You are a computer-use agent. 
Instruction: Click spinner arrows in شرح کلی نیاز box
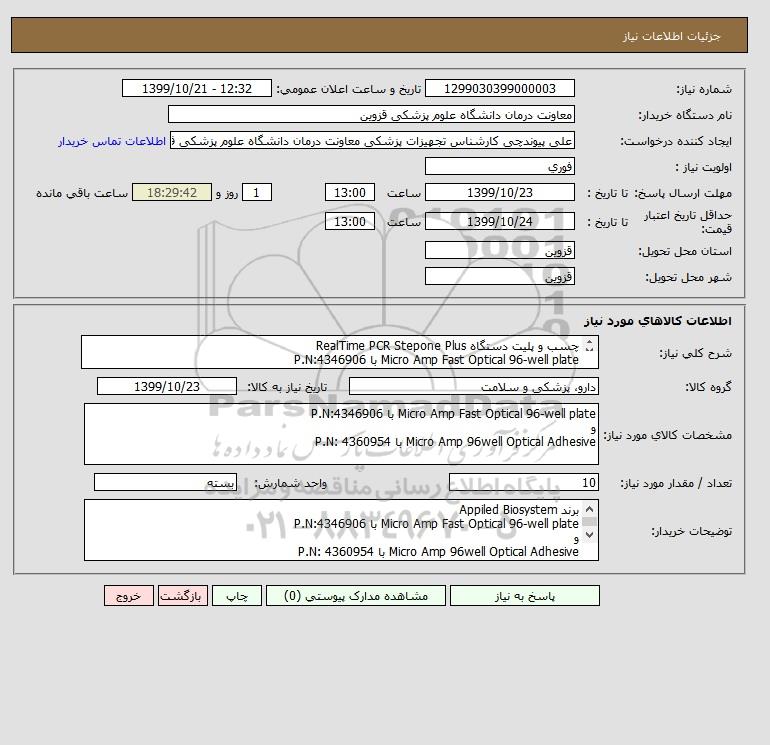pyautogui.click(x=590, y=346)
